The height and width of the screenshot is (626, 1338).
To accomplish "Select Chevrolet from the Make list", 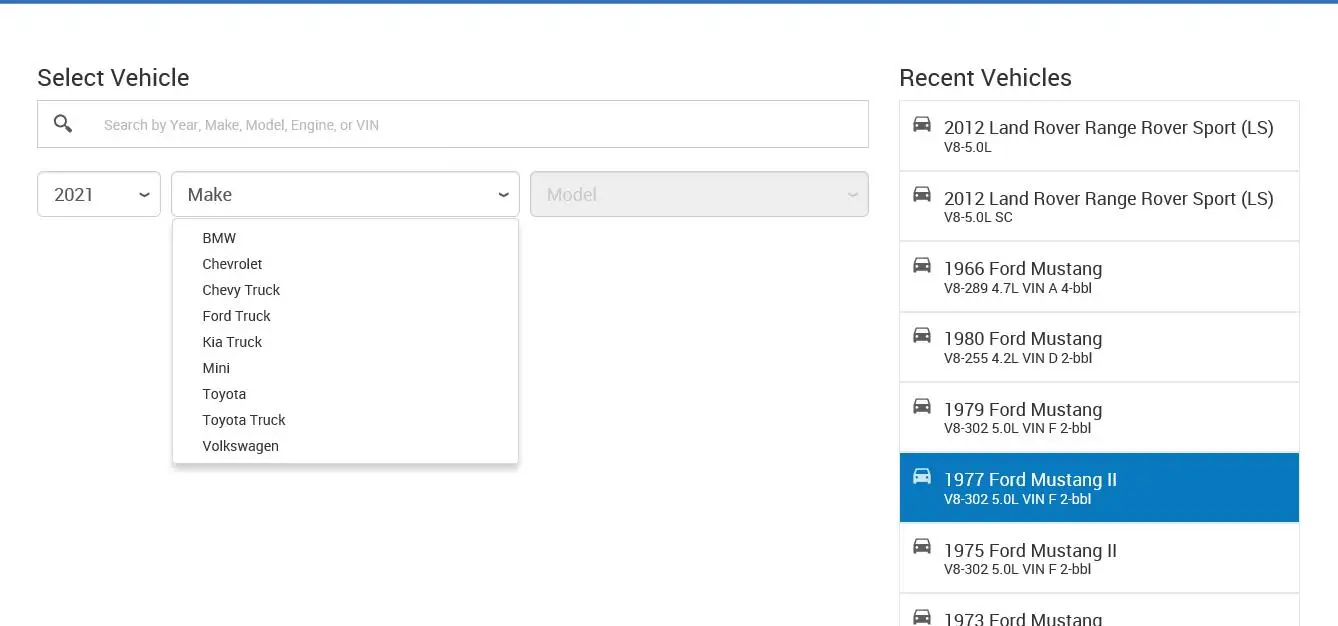I will click(x=345, y=264).
